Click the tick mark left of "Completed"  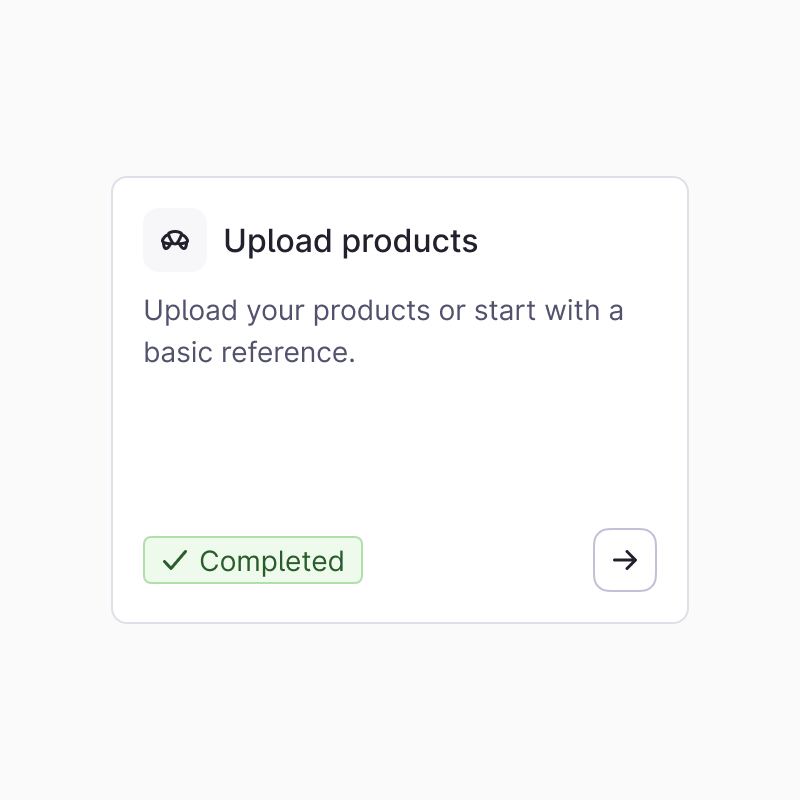[175, 560]
